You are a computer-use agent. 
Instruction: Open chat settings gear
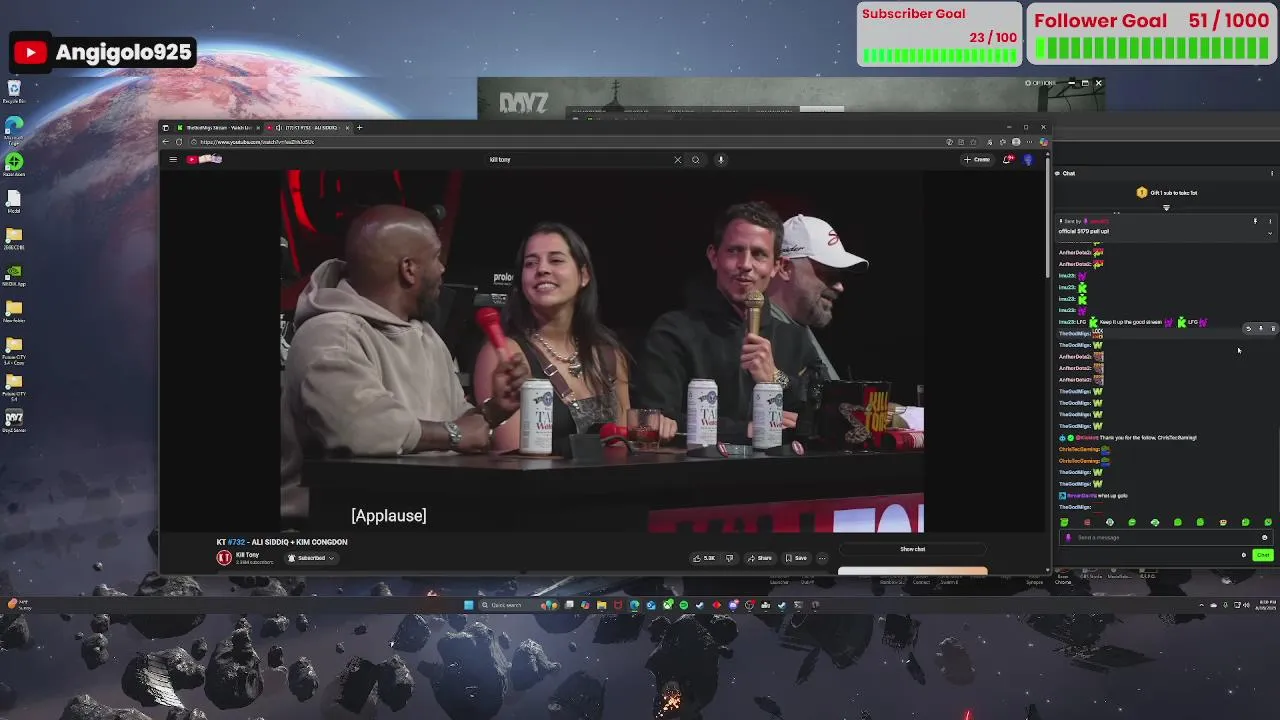click(x=1244, y=555)
